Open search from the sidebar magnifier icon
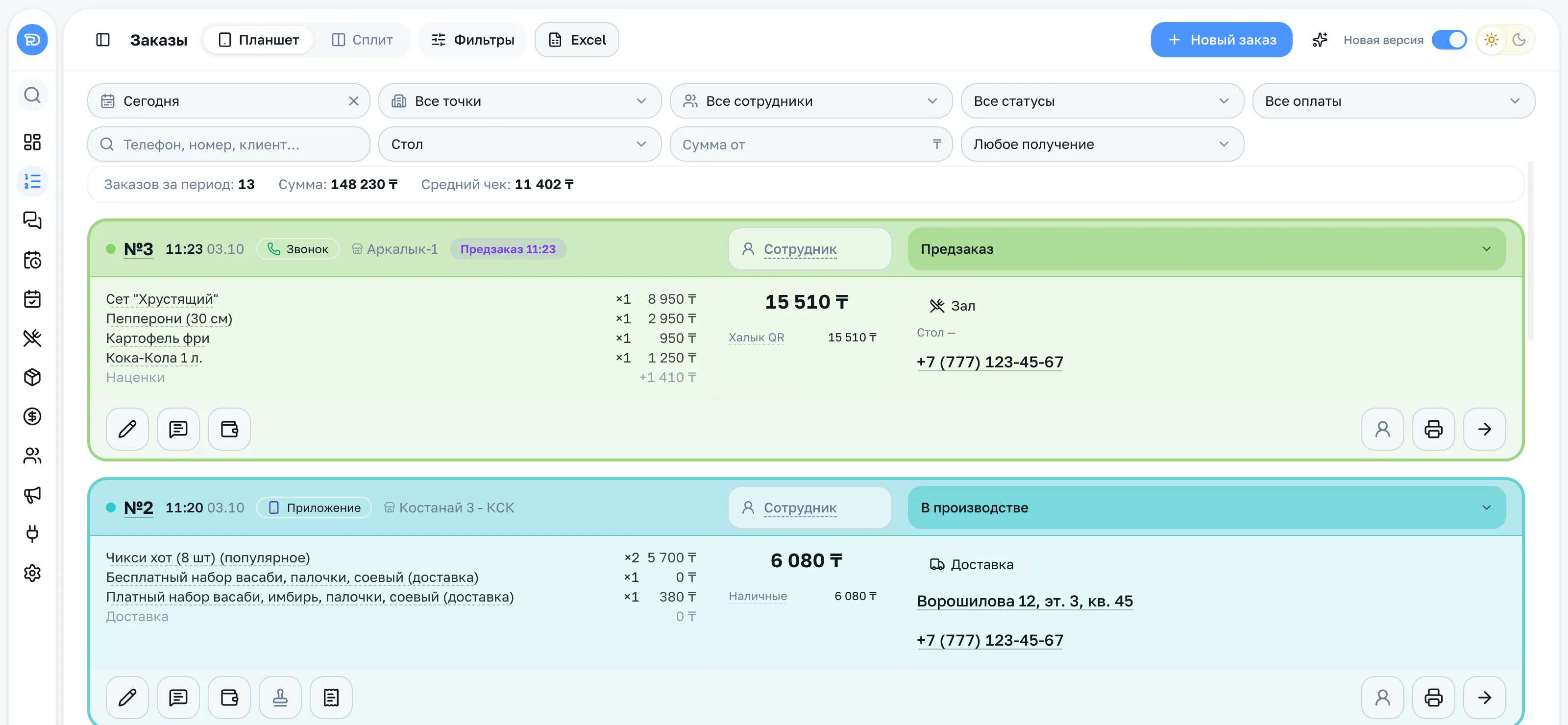1568x725 pixels. click(x=32, y=95)
